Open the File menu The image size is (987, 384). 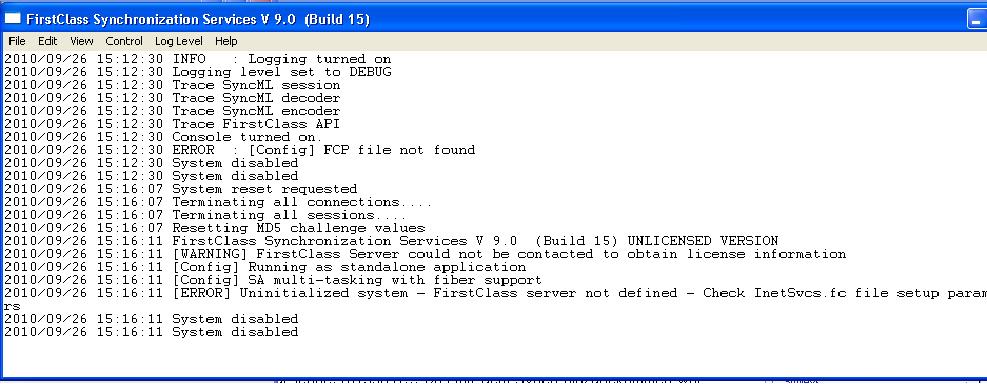pos(17,42)
